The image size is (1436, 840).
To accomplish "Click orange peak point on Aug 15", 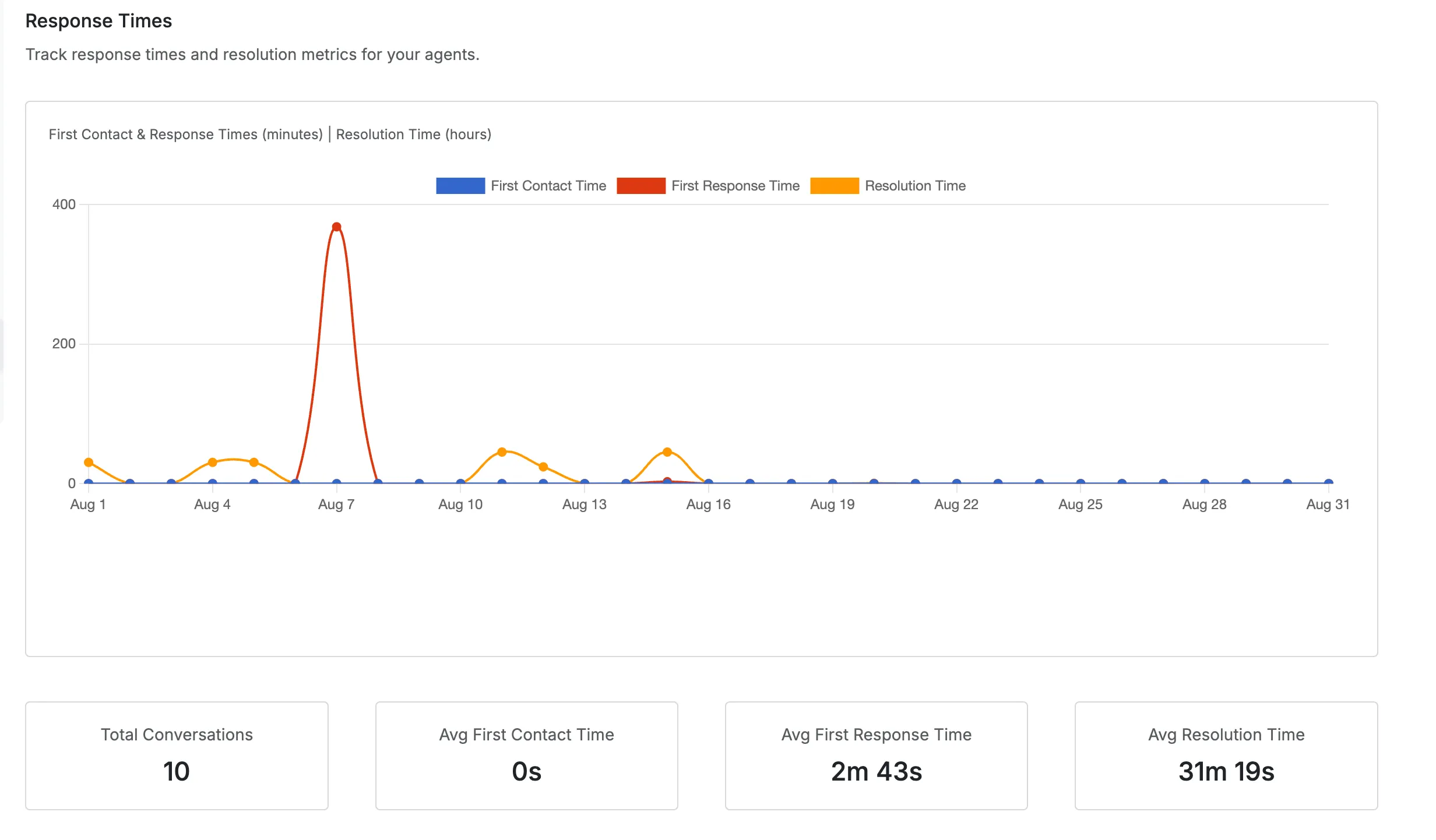I will (667, 451).
